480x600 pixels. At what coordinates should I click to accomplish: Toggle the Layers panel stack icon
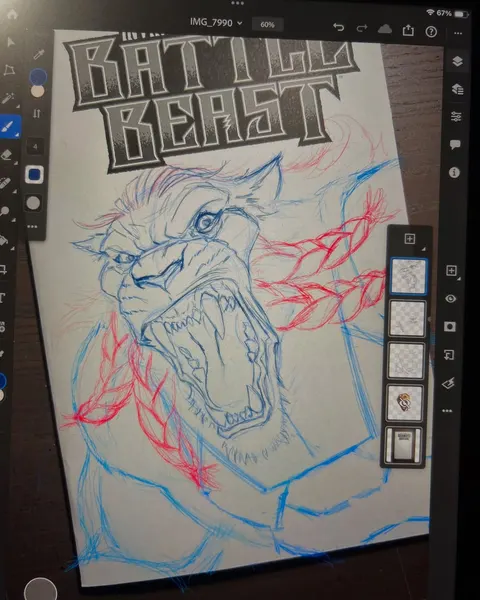[x=457, y=61]
